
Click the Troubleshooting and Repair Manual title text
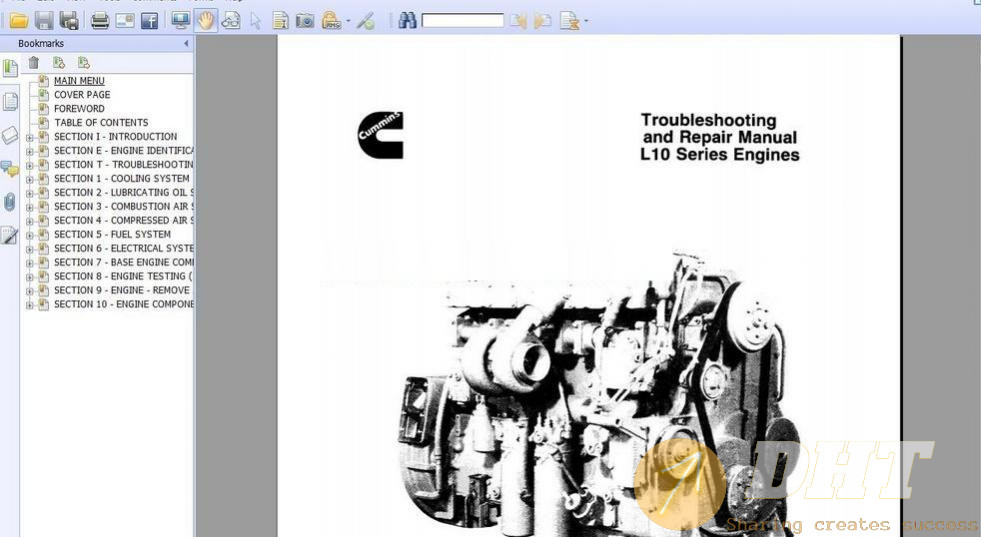click(x=719, y=137)
